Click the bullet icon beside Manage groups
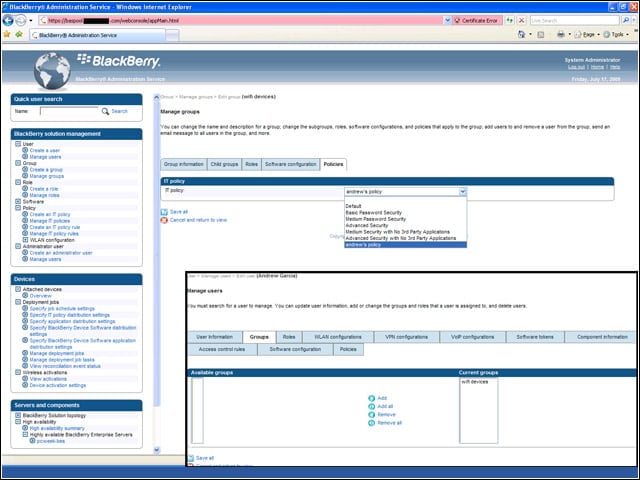Image resolution: width=640 pixels, height=480 pixels. 25,176
